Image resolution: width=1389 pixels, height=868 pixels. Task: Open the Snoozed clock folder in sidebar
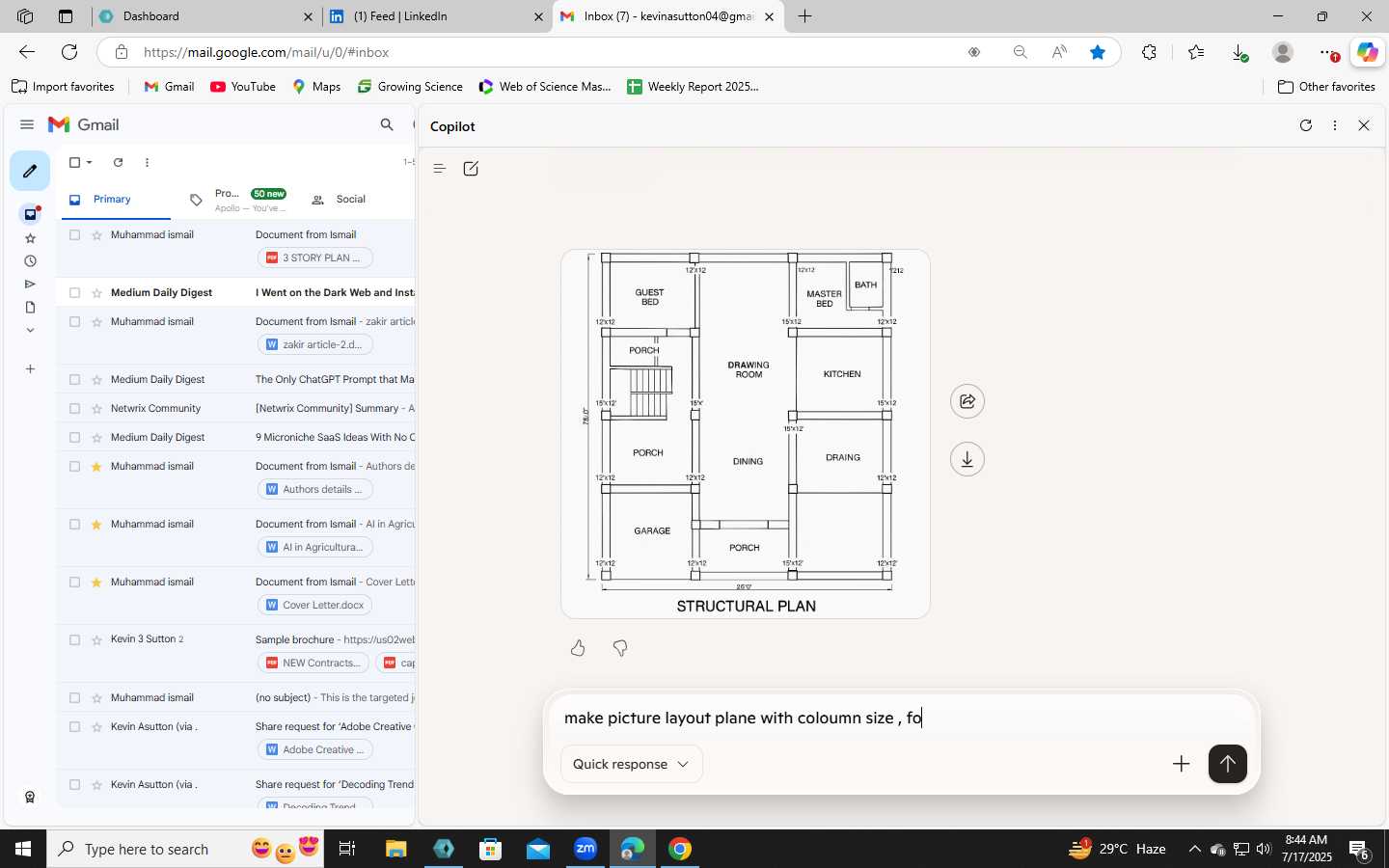(x=30, y=261)
